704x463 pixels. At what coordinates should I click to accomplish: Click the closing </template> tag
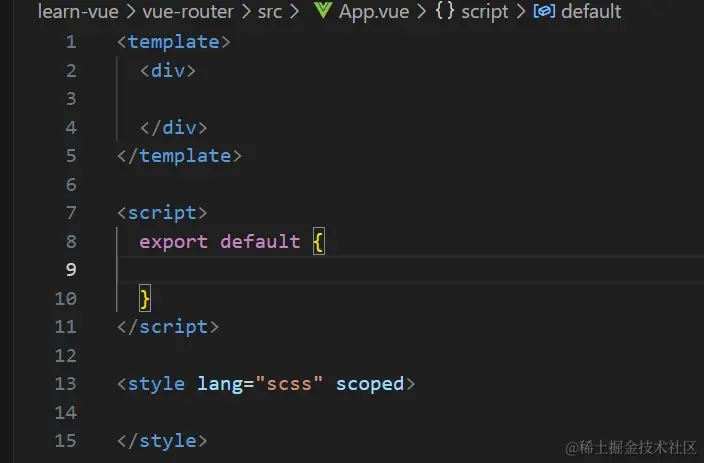(x=180, y=156)
